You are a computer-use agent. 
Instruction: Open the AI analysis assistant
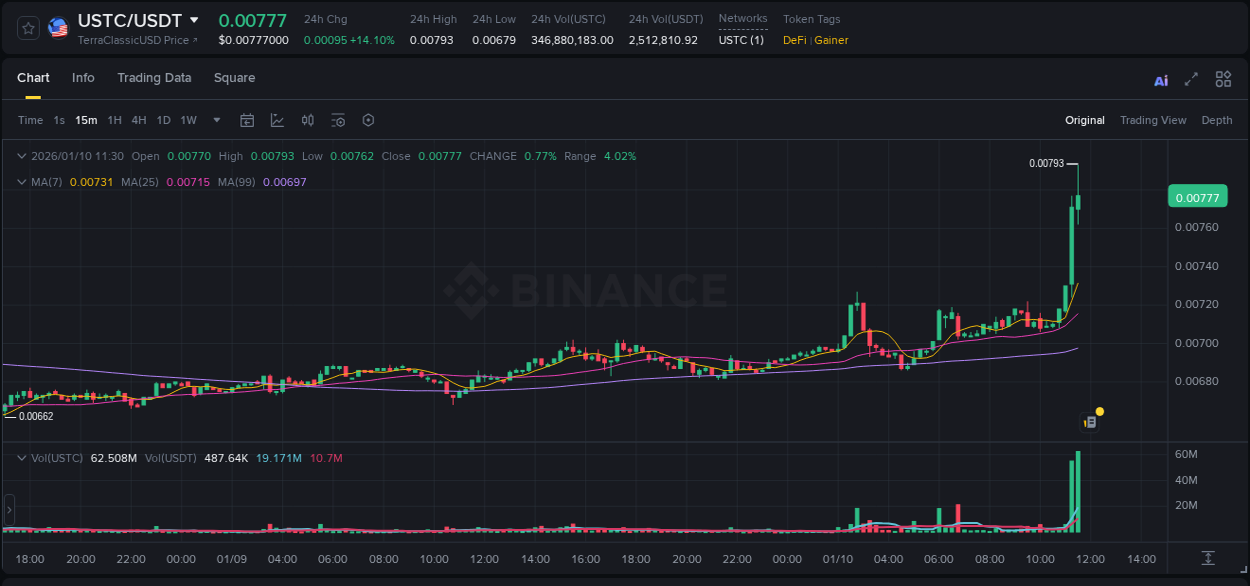pos(1160,79)
